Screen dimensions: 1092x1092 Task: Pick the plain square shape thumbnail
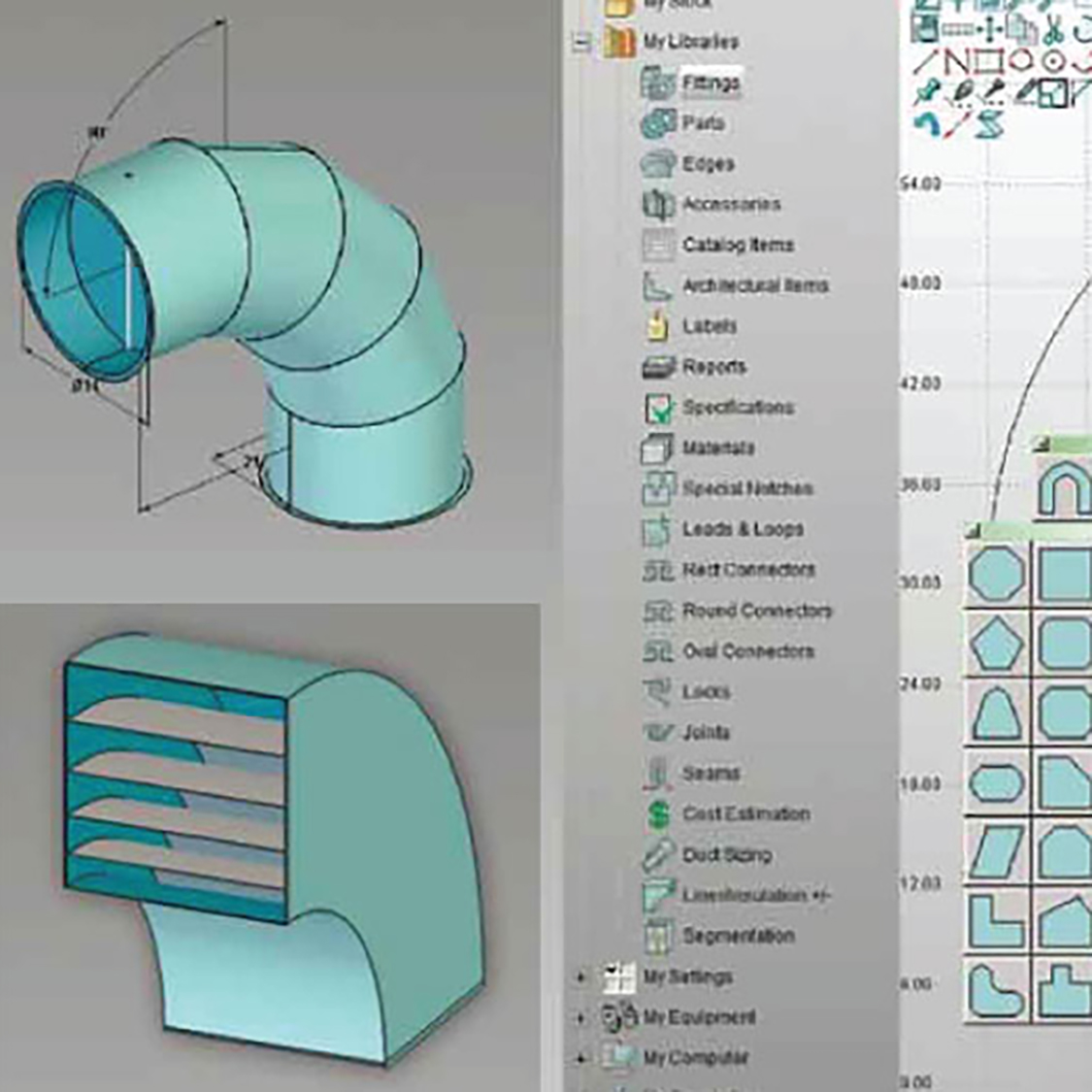tap(1066, 574)
